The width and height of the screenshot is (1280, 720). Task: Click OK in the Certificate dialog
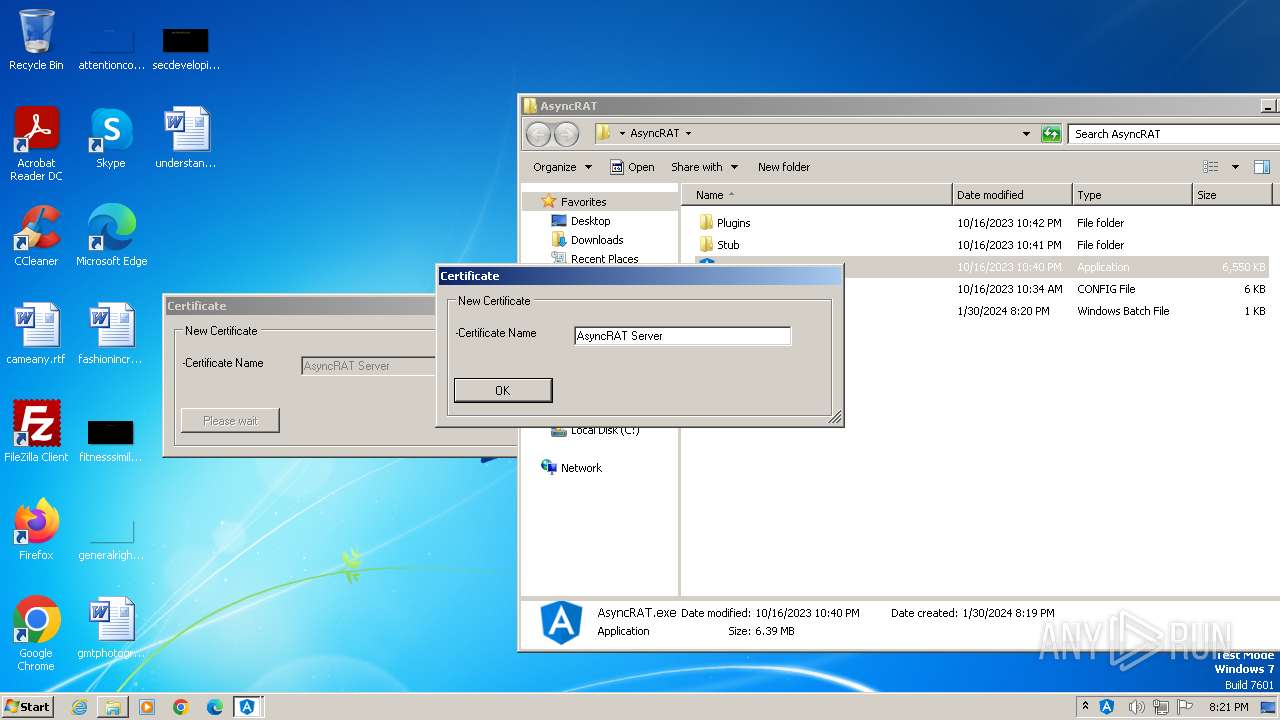(x=503, y=390)
